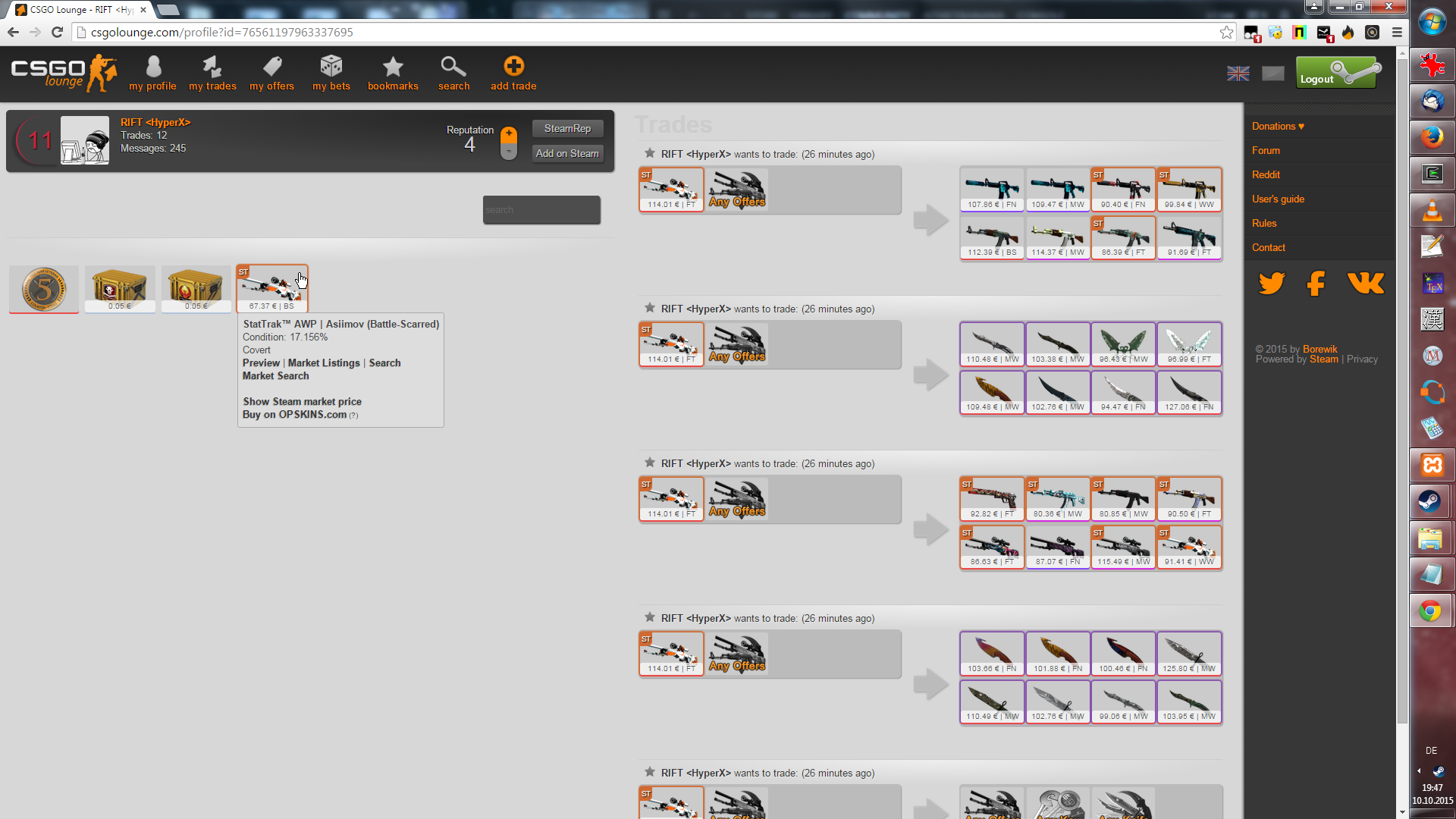Viewport: 1456px width, 819px height.
Task: Expand the Donations sidebar menu
Action: tap(1278, 126)
